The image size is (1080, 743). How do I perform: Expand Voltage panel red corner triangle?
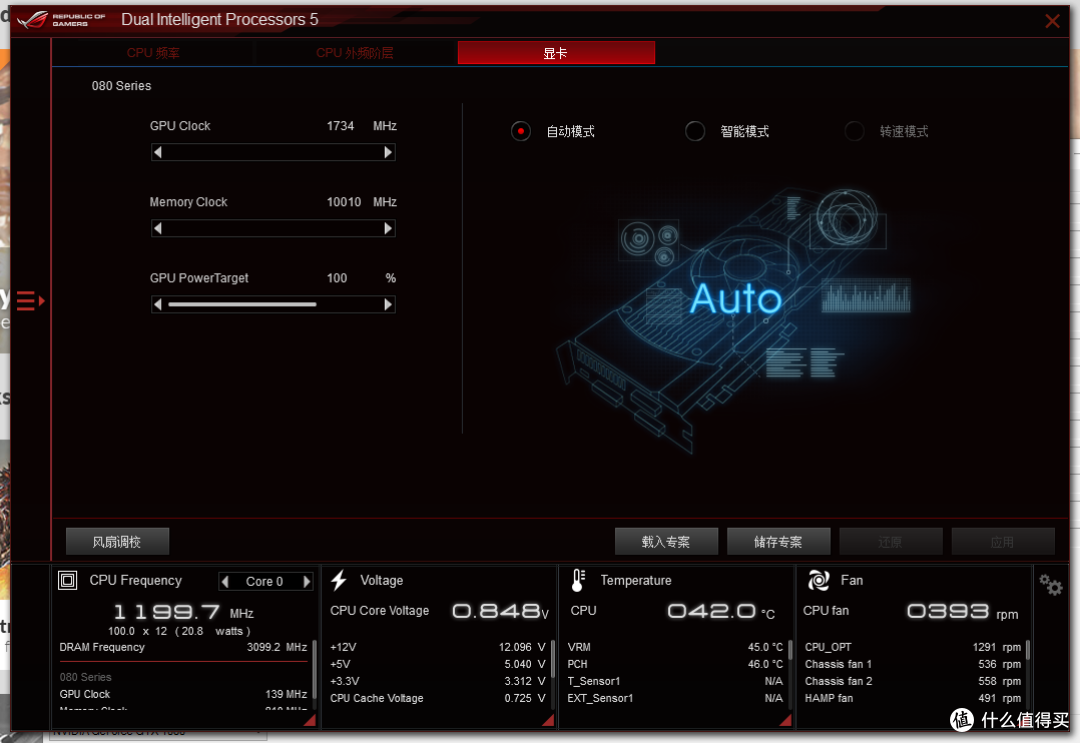point(548,720)
